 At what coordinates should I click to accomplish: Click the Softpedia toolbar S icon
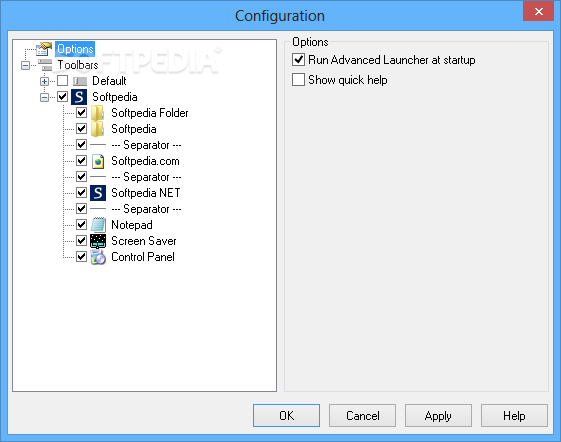point(79,97)
